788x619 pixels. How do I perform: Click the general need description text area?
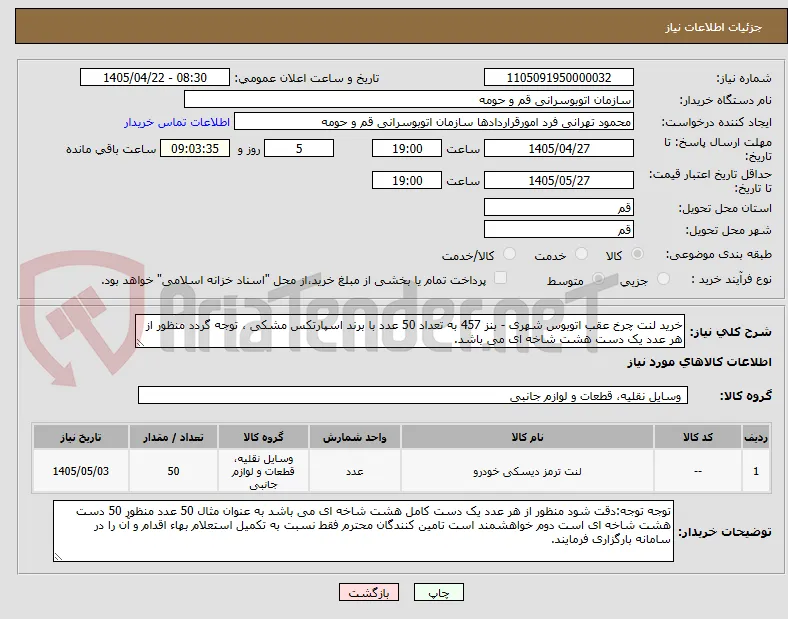pyautogui.click(x=410, y=332)
